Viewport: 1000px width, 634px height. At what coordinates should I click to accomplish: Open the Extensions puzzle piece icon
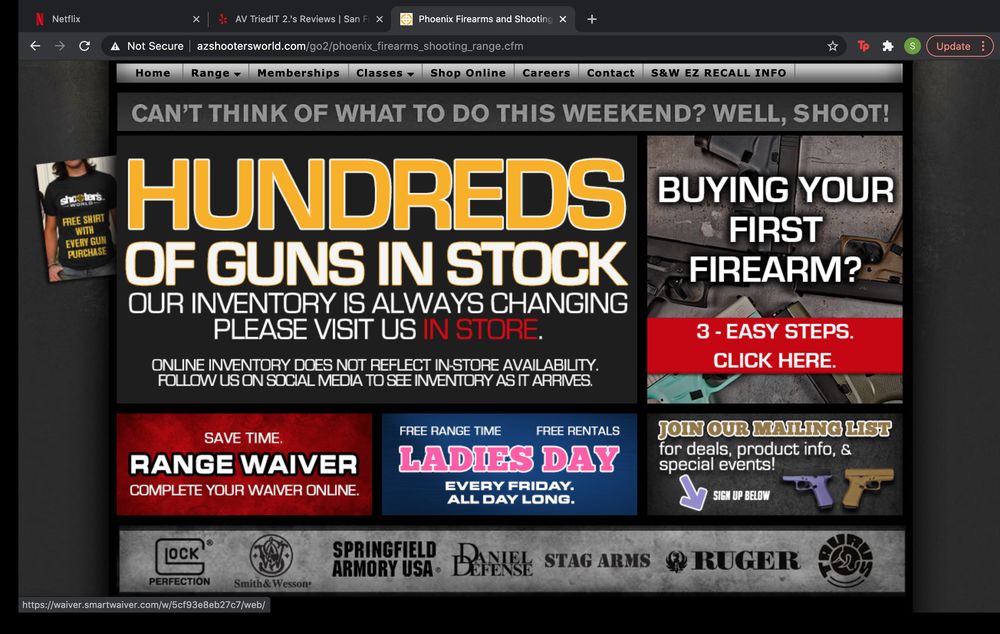(888, 46)
